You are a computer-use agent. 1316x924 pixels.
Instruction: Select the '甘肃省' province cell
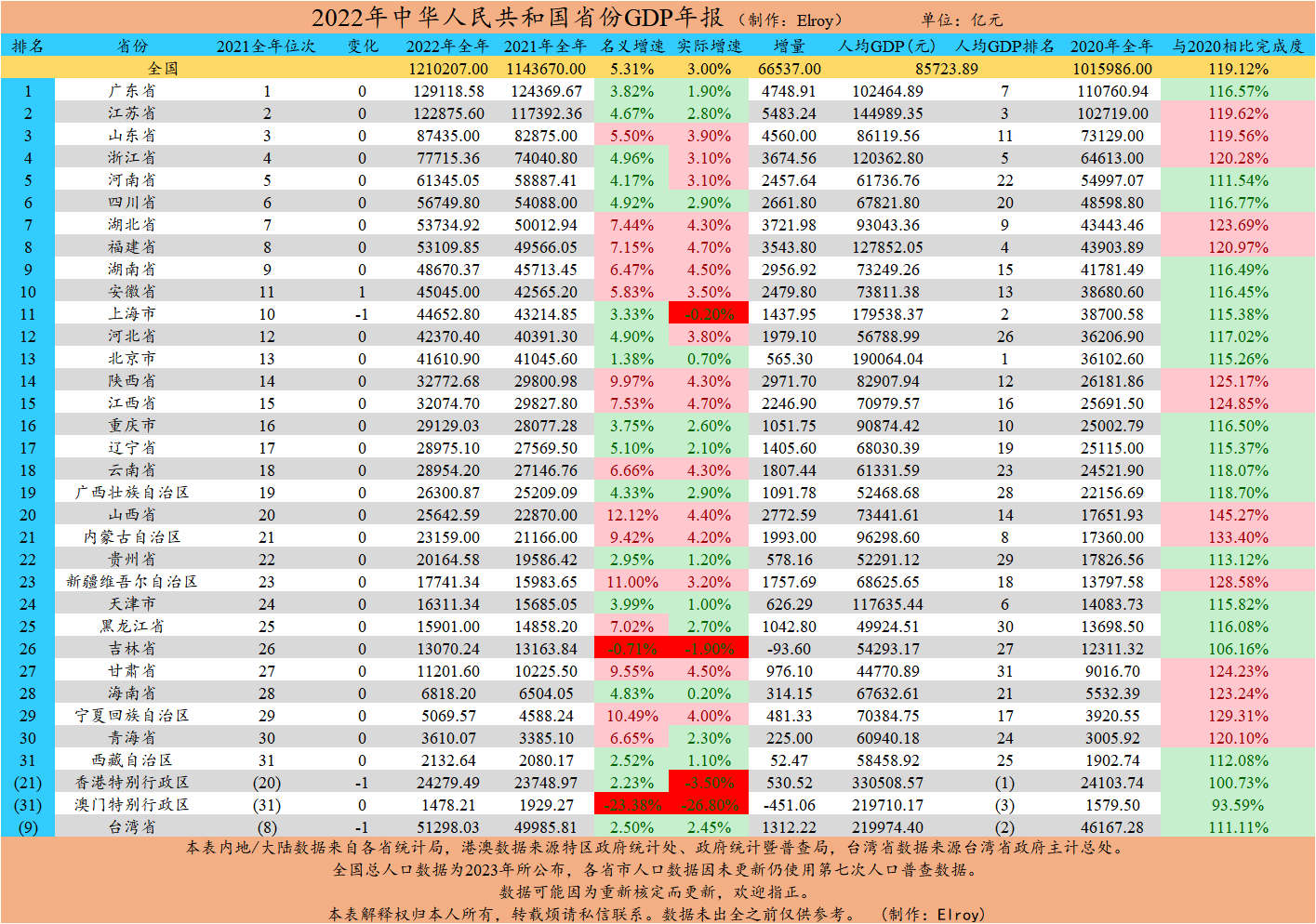(132, 670)
